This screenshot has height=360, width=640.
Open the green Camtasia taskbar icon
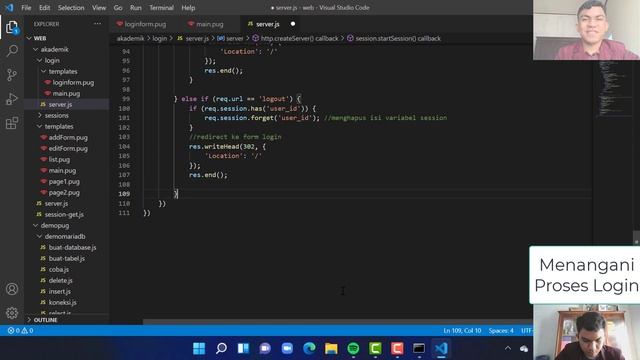[x=376, y=348]
